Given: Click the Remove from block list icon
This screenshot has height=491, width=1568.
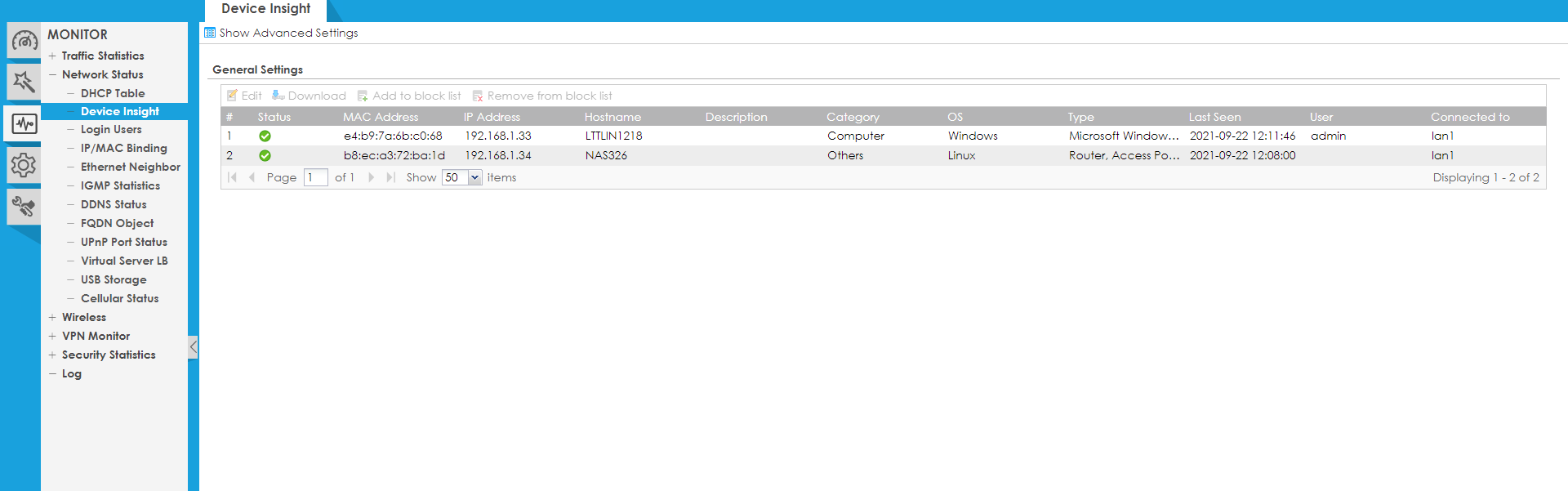Looking at the screenshot, I should coord(478,96).
